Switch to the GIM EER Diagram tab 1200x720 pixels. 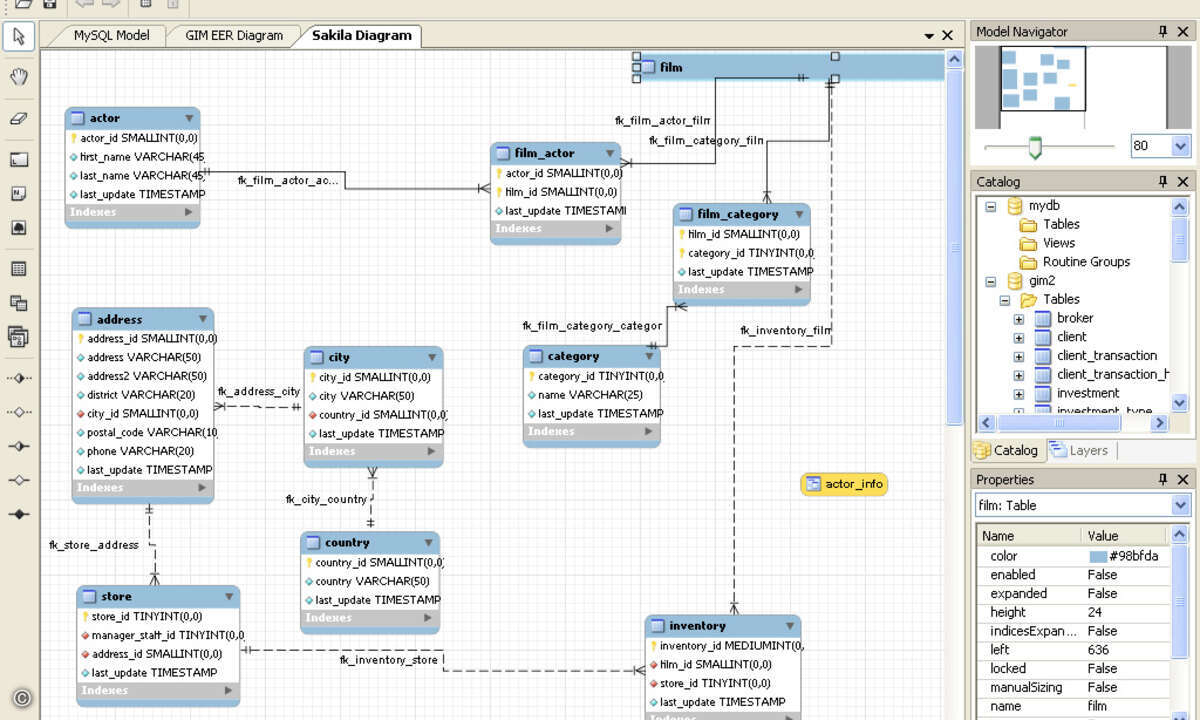pos(234,35)
